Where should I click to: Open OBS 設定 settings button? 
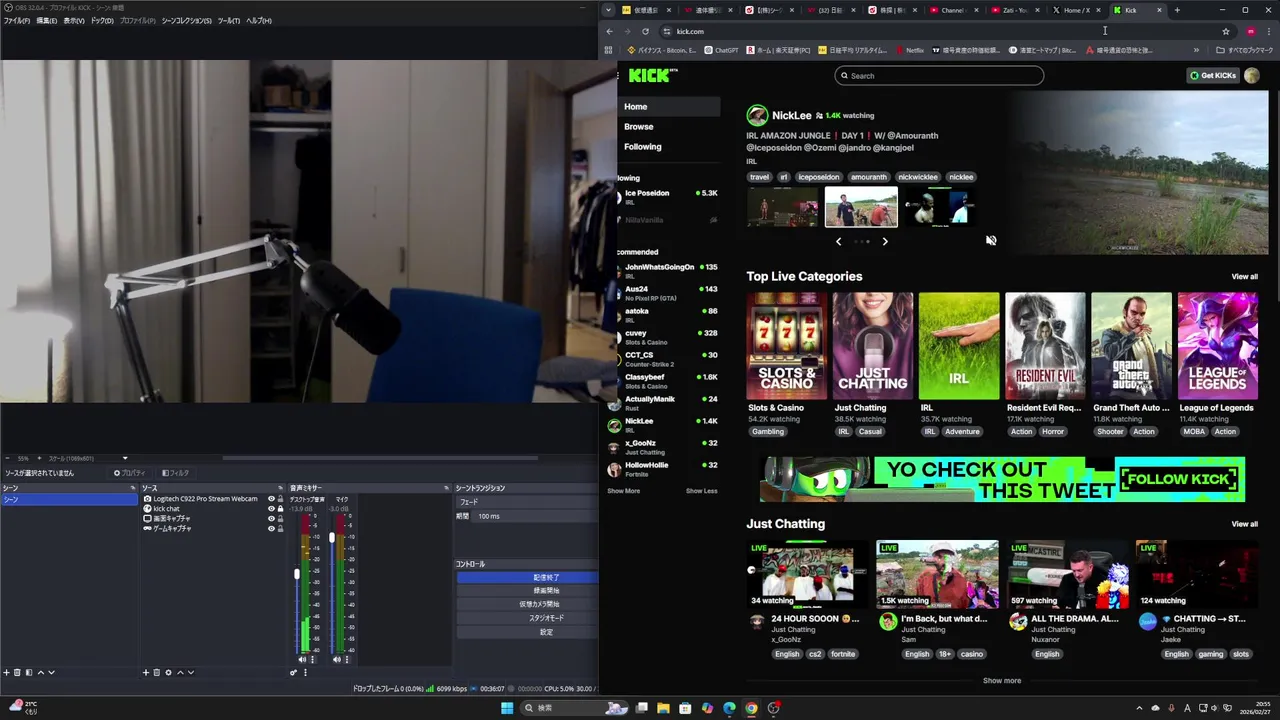tap(527, 632)
